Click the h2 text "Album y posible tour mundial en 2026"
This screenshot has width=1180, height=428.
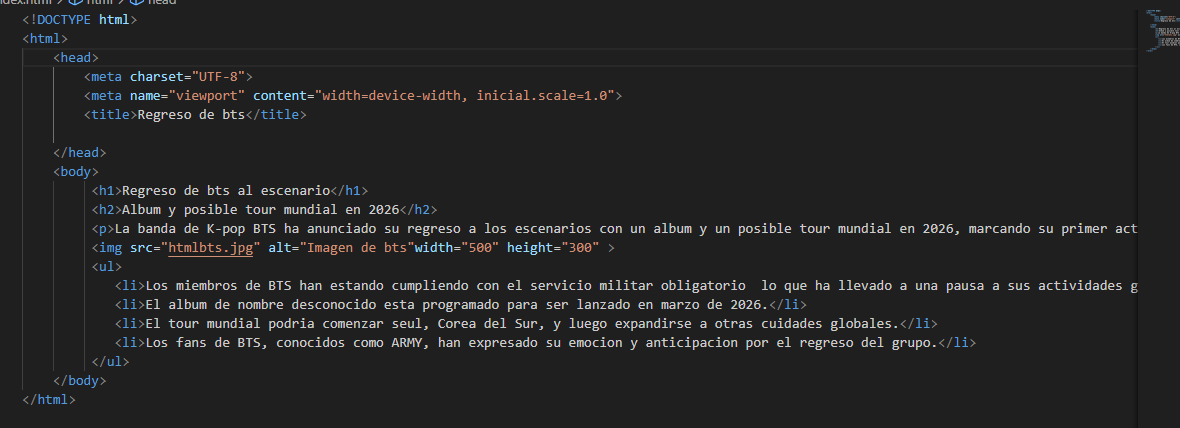(x=260, y=210)
